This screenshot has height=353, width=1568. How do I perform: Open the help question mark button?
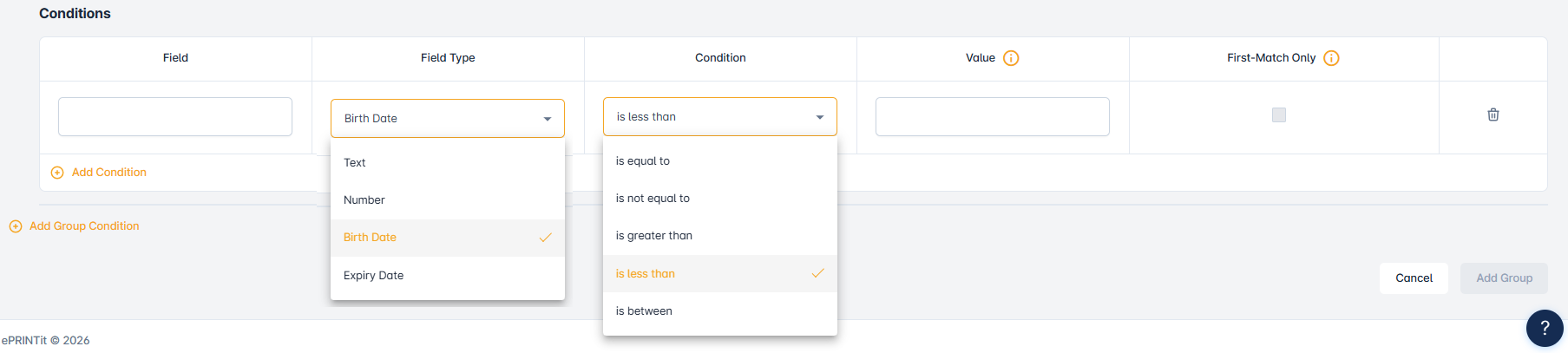[x=1544, y=328]
